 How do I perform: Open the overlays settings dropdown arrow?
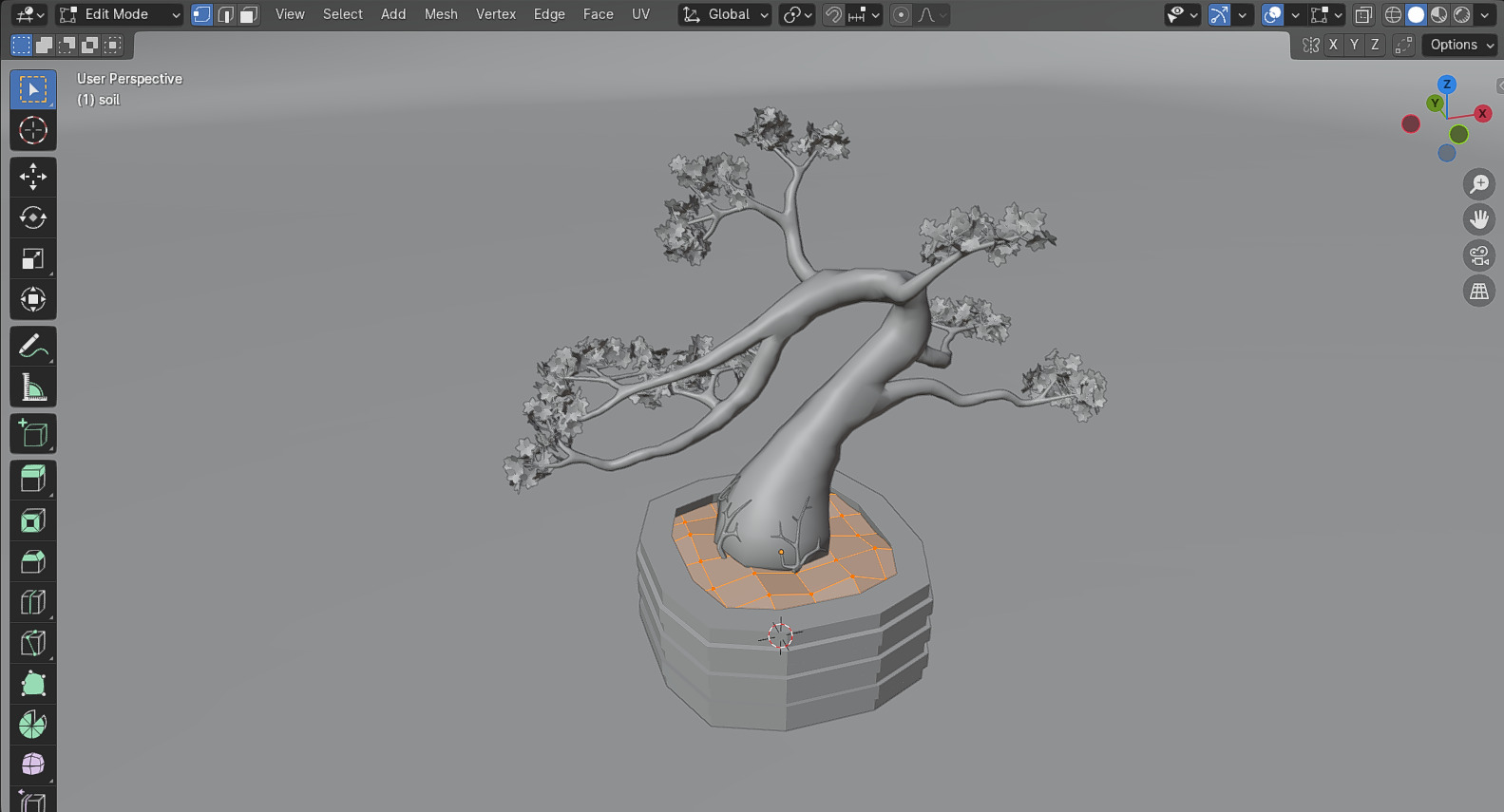point(1296,14)
